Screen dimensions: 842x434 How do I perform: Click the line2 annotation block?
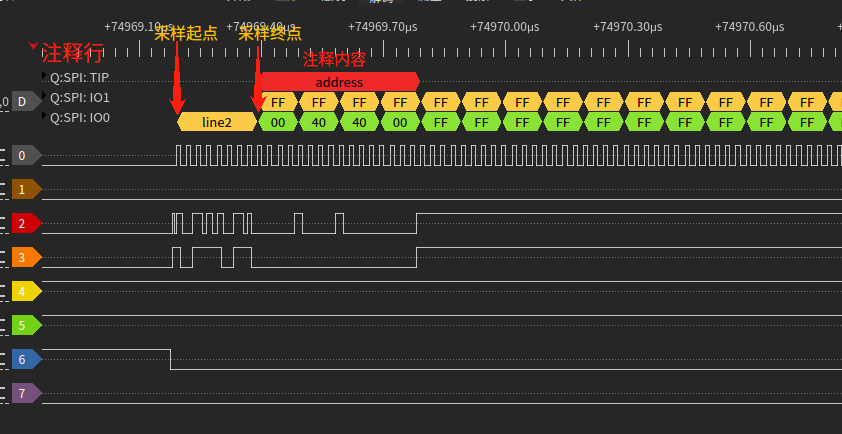pos(217,122)
